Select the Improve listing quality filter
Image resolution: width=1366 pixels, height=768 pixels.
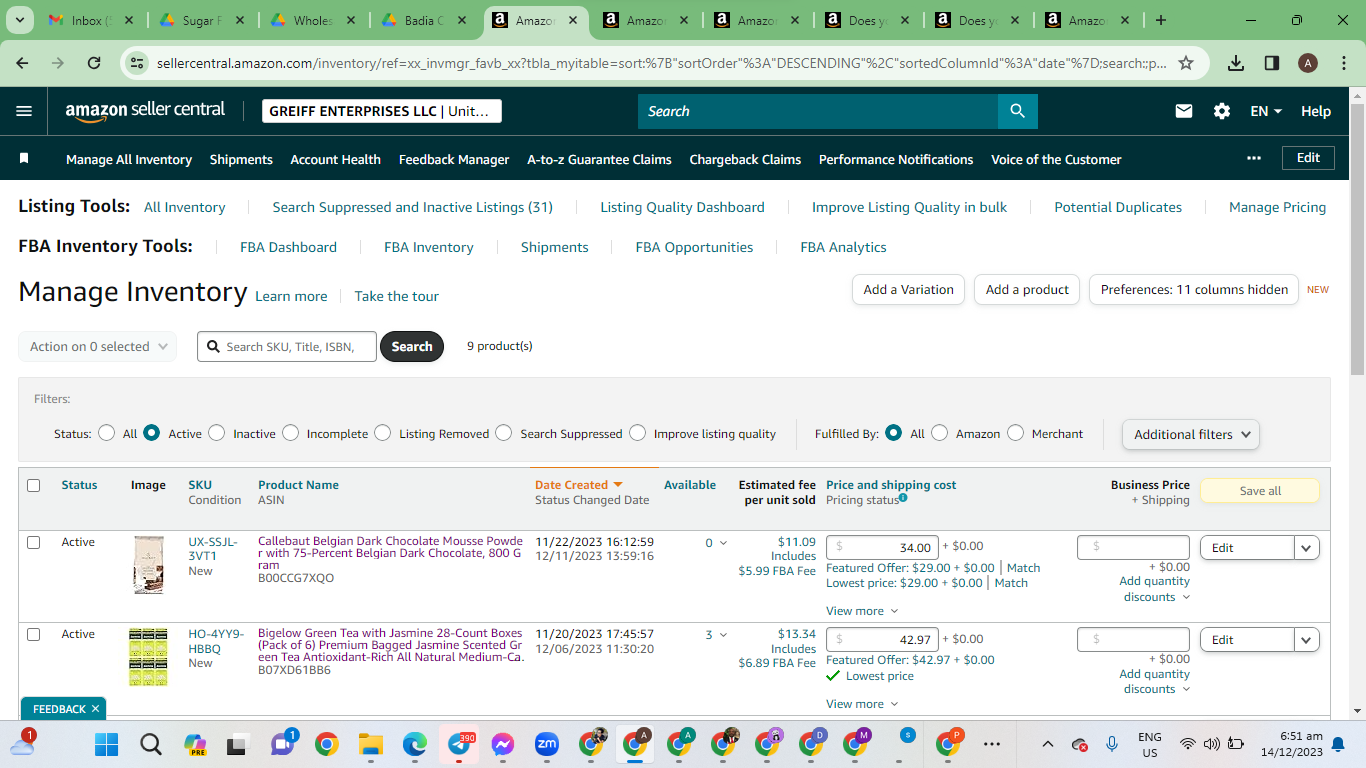(638, 433)
